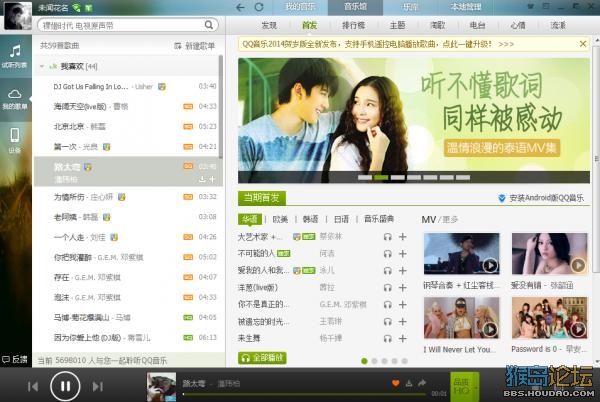This screenshot has width=600, height=402.
Task: Open the I Will Never Let You MV thumbnail
Action: pyautogui.click(x=461, y=318)
